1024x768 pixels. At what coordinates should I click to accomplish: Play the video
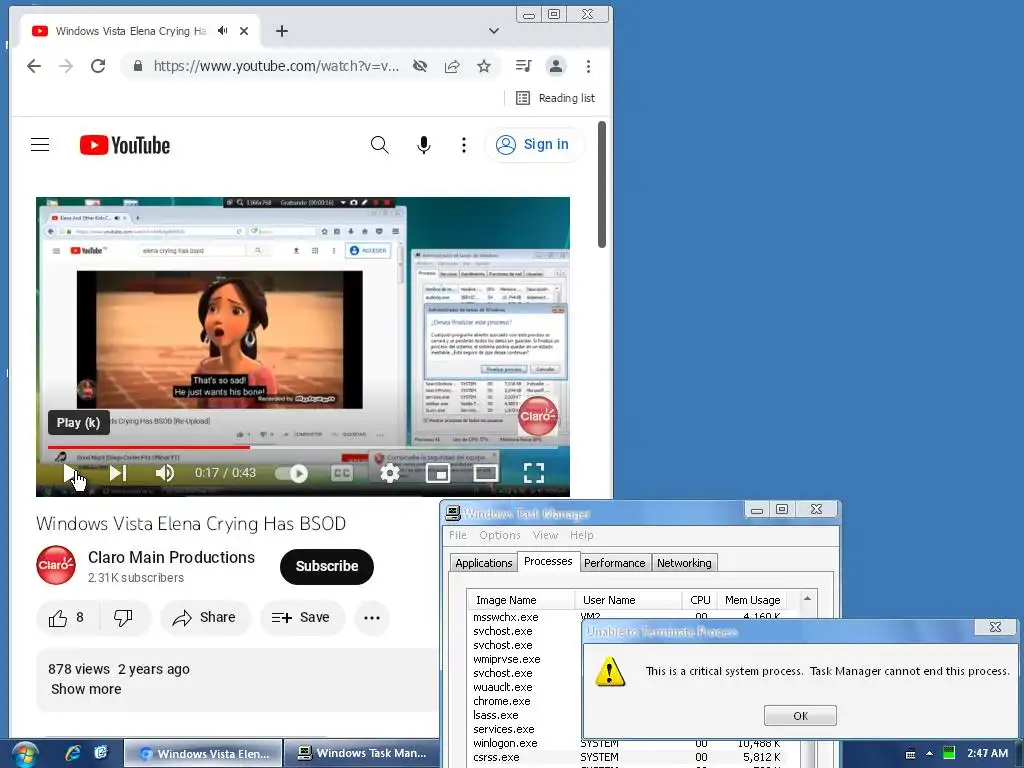[70, 473]
